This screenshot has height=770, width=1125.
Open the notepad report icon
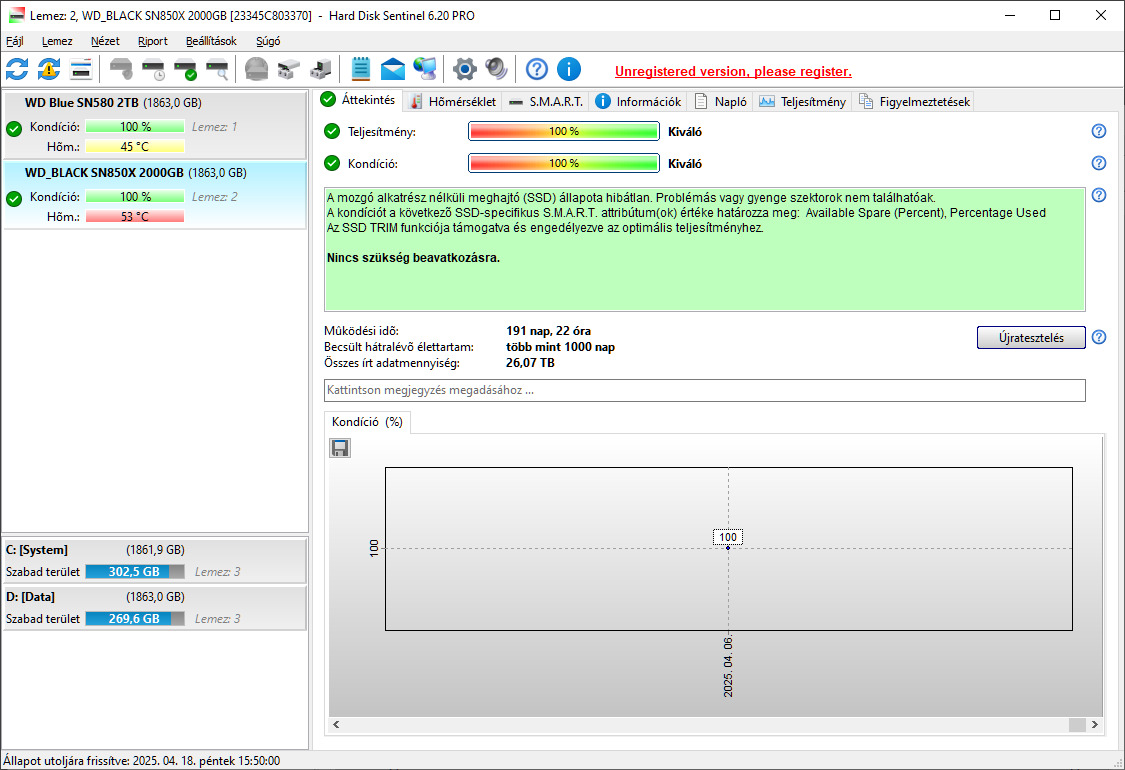coord(361,70)
